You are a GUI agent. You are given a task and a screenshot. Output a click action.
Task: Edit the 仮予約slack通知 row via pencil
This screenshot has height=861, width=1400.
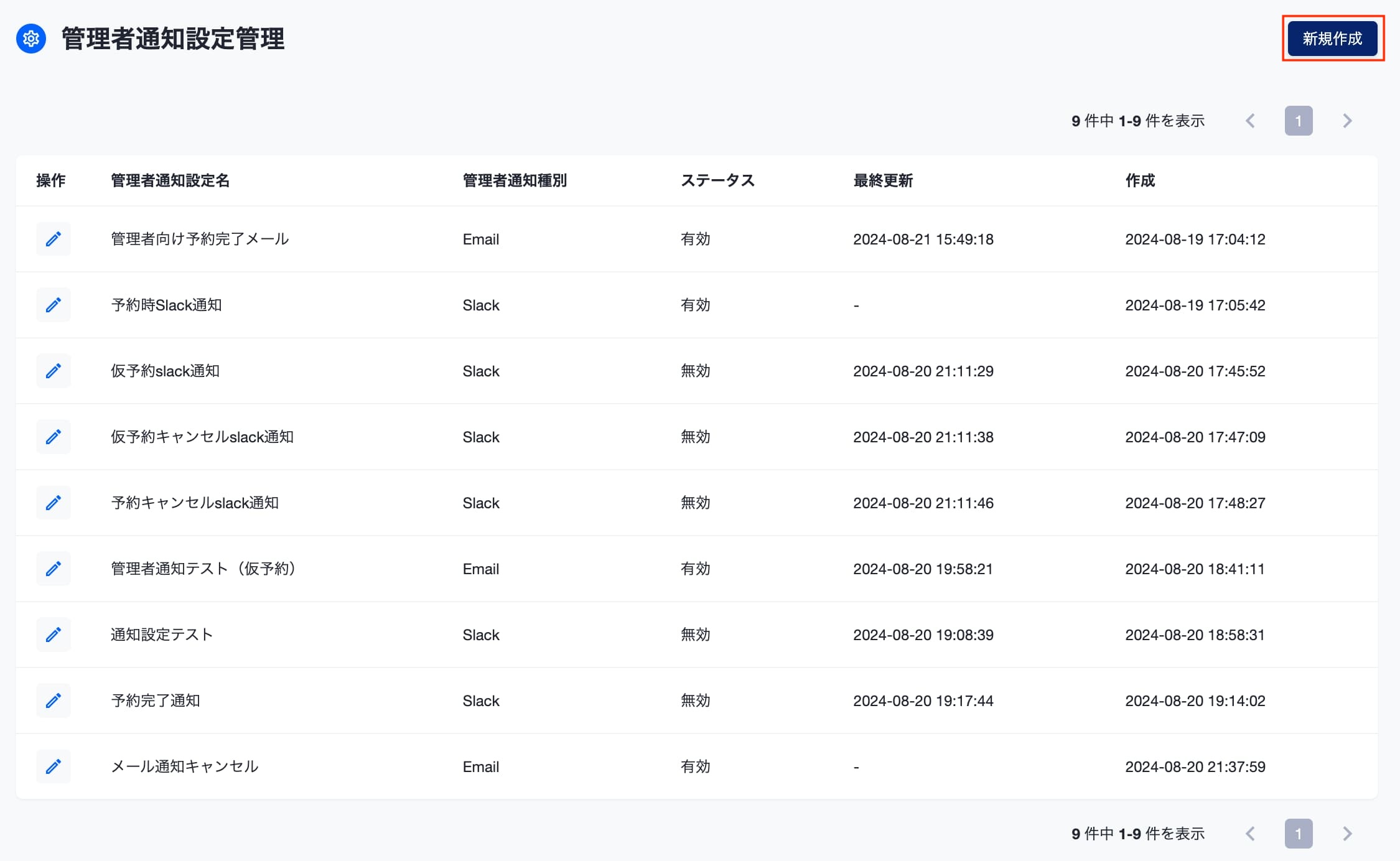pos(54,371)
